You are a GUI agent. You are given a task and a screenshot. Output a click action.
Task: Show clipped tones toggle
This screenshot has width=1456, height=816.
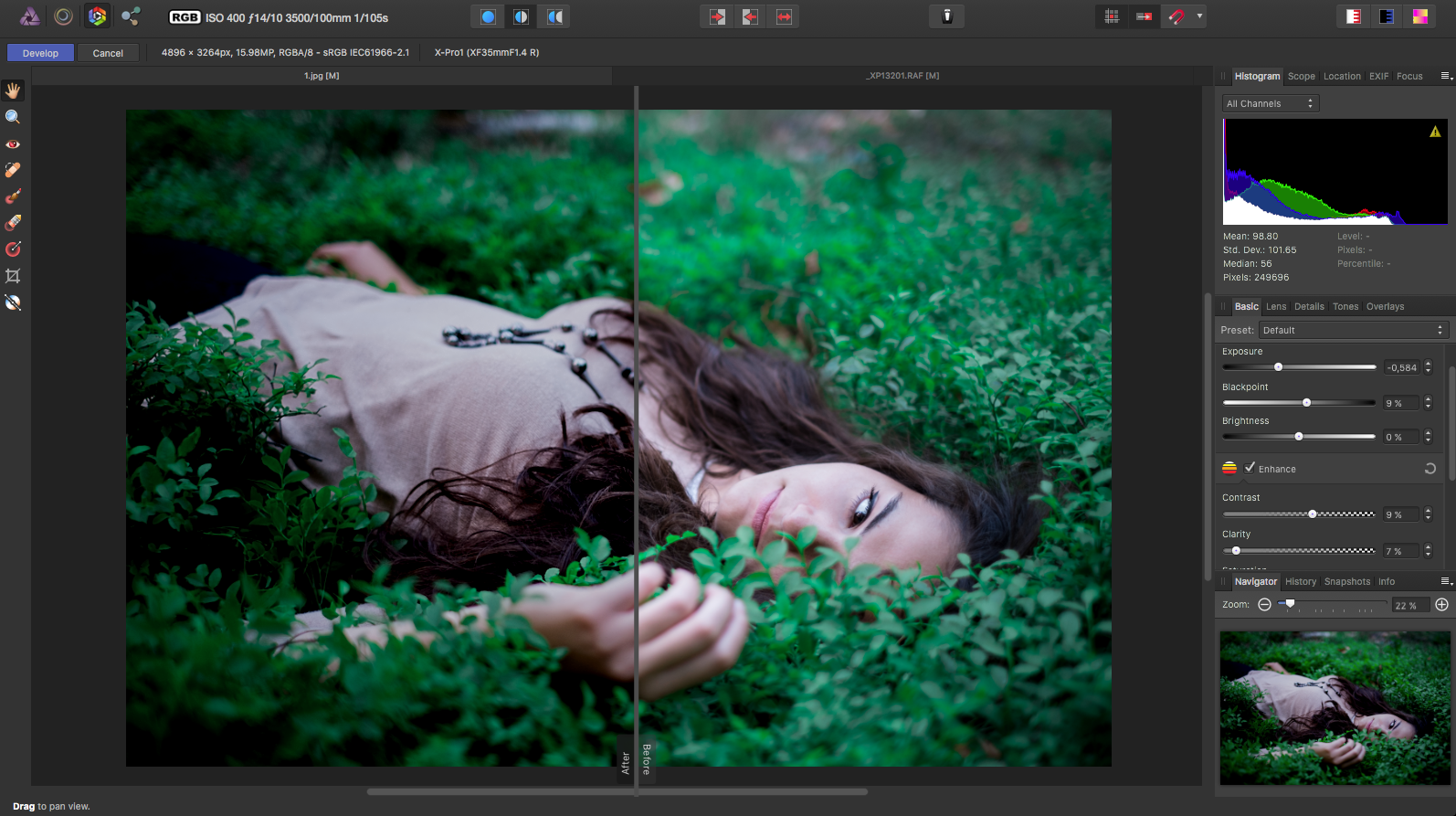point(1420,16)
